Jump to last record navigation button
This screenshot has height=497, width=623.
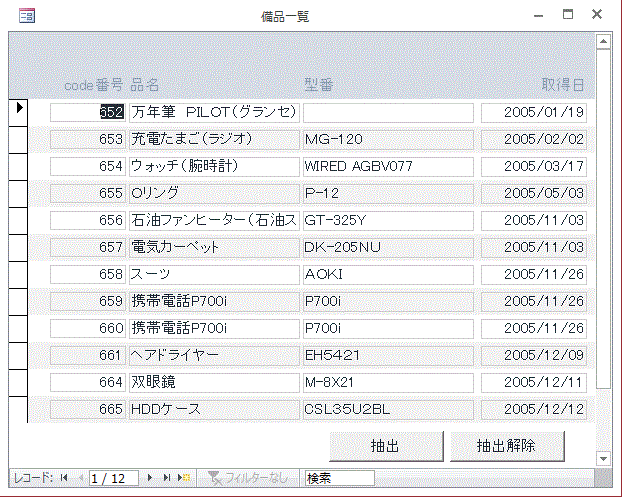pyautogui.click(x=166, y=478)
